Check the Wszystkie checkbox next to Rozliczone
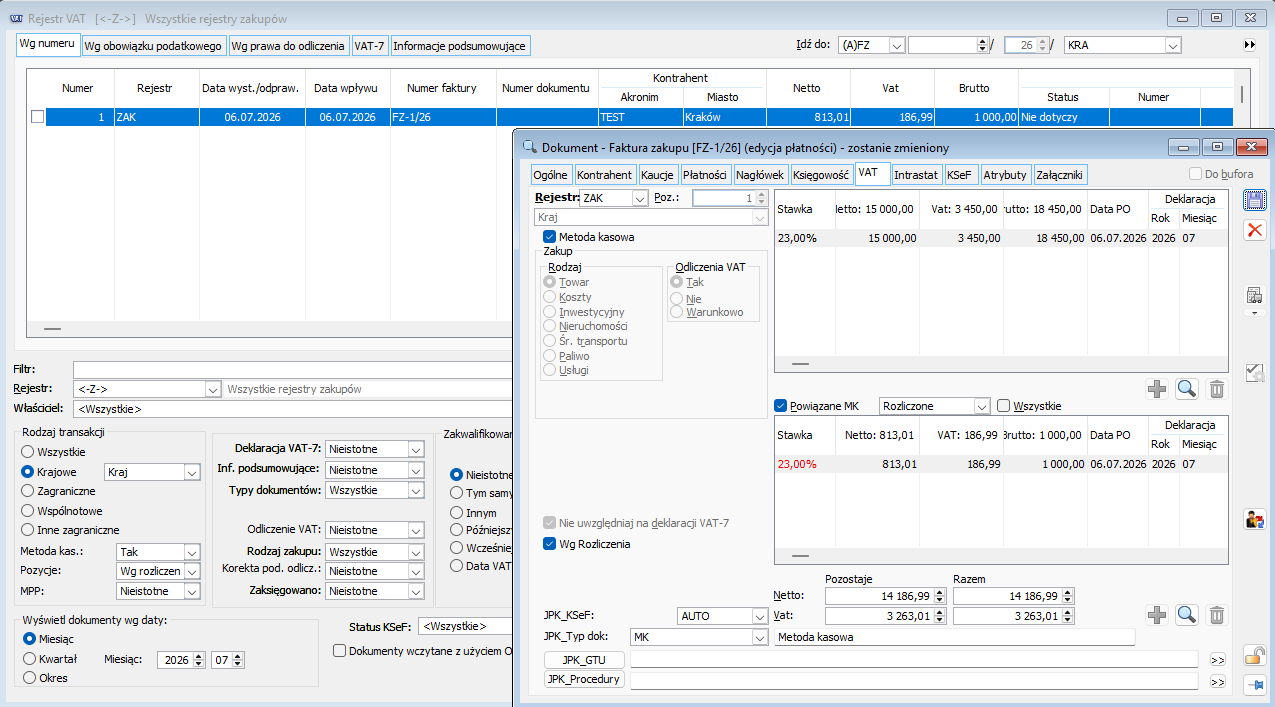 1004,406
